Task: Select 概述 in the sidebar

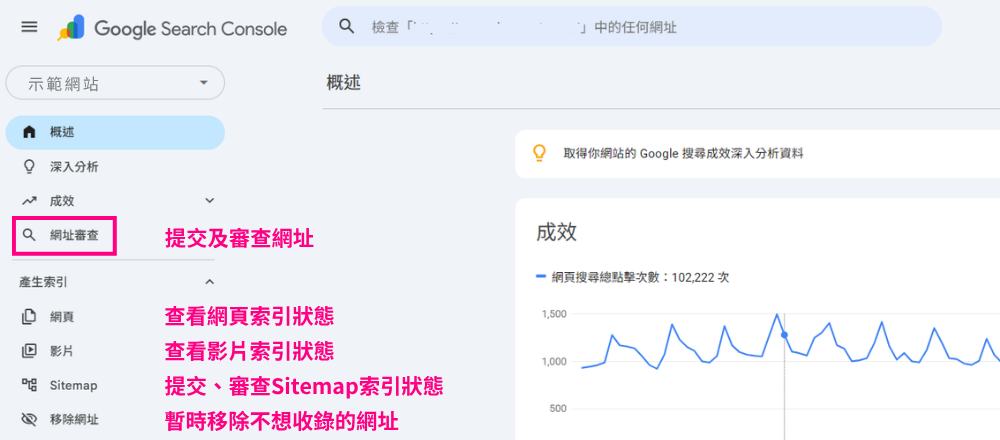Action: [x=115, y=132]
